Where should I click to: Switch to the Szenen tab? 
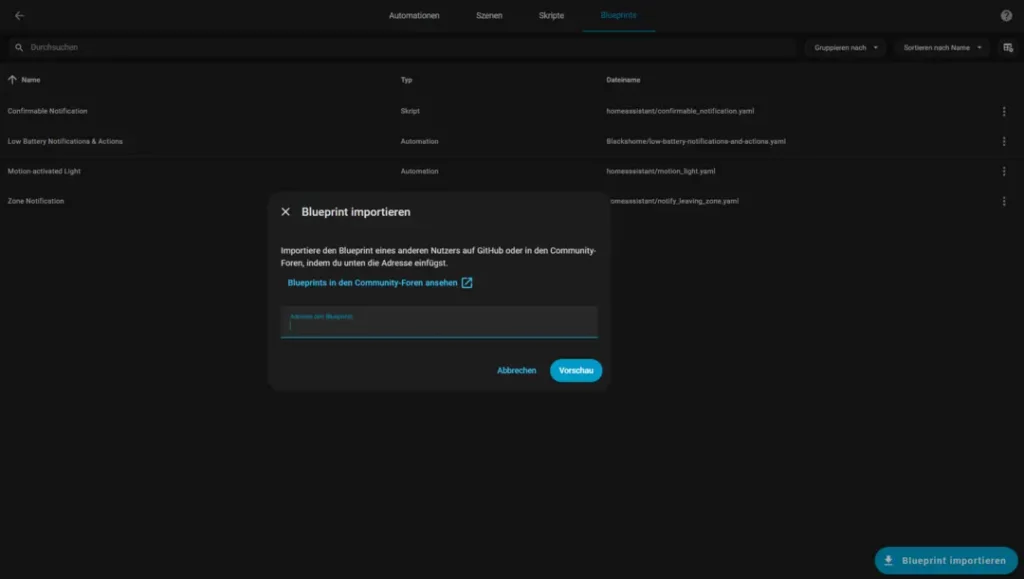coord(490,15)
